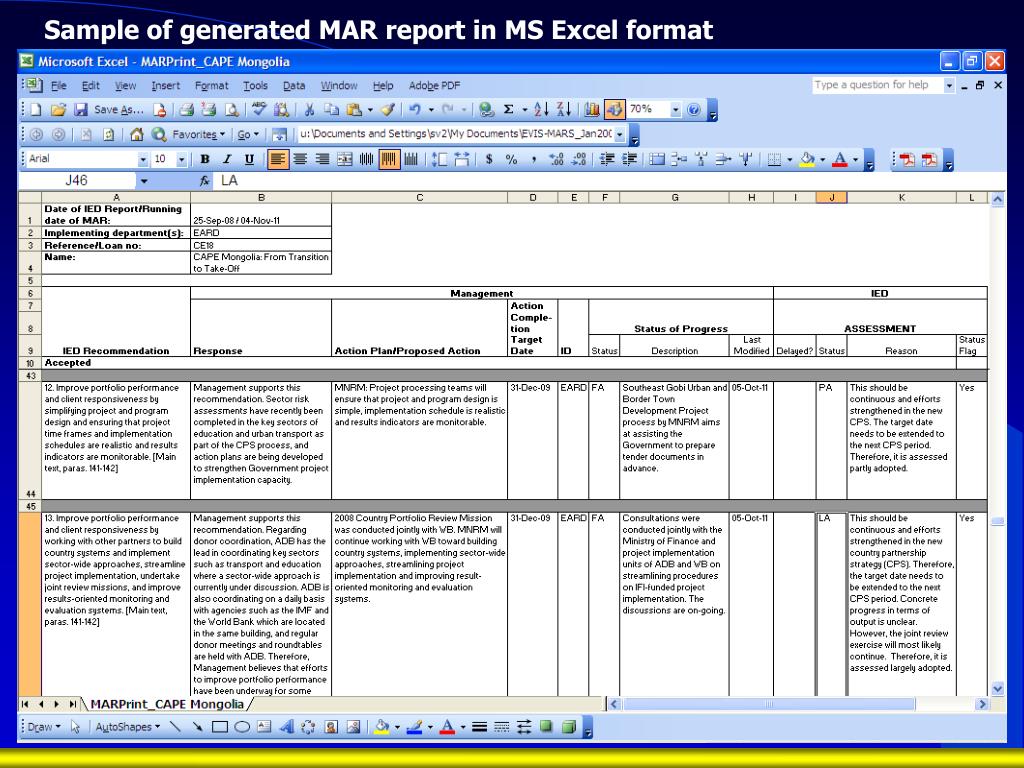Run the spelling check

point(259,110)
